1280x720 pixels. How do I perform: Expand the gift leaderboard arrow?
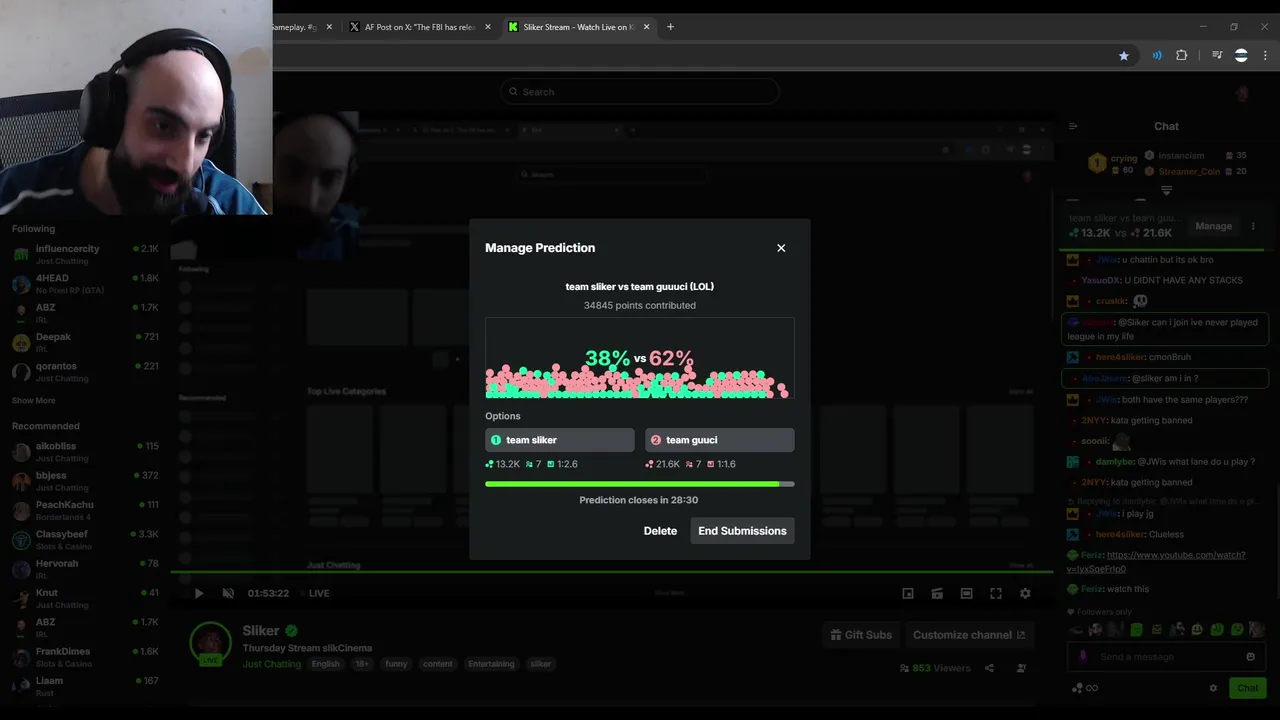[x=1166, y=190]
